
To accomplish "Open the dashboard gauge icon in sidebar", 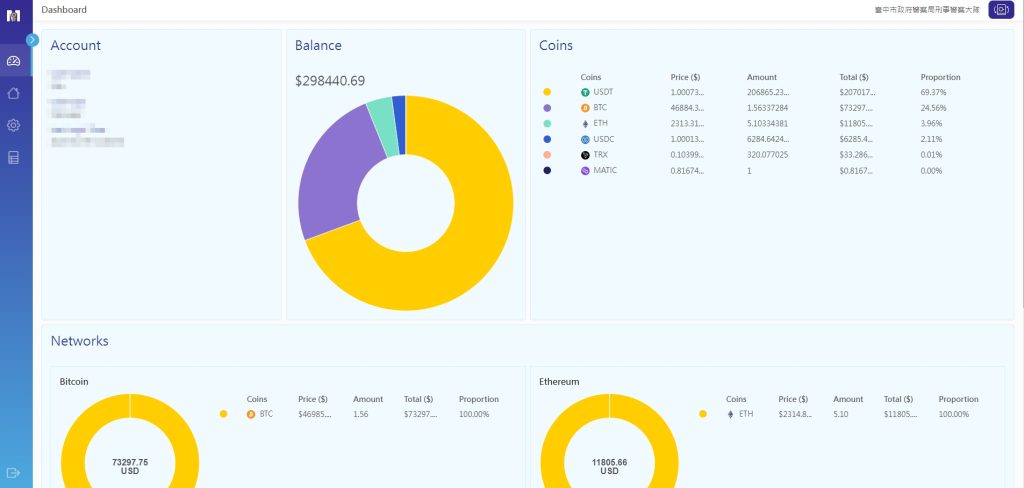I will (x=14, y=61).
